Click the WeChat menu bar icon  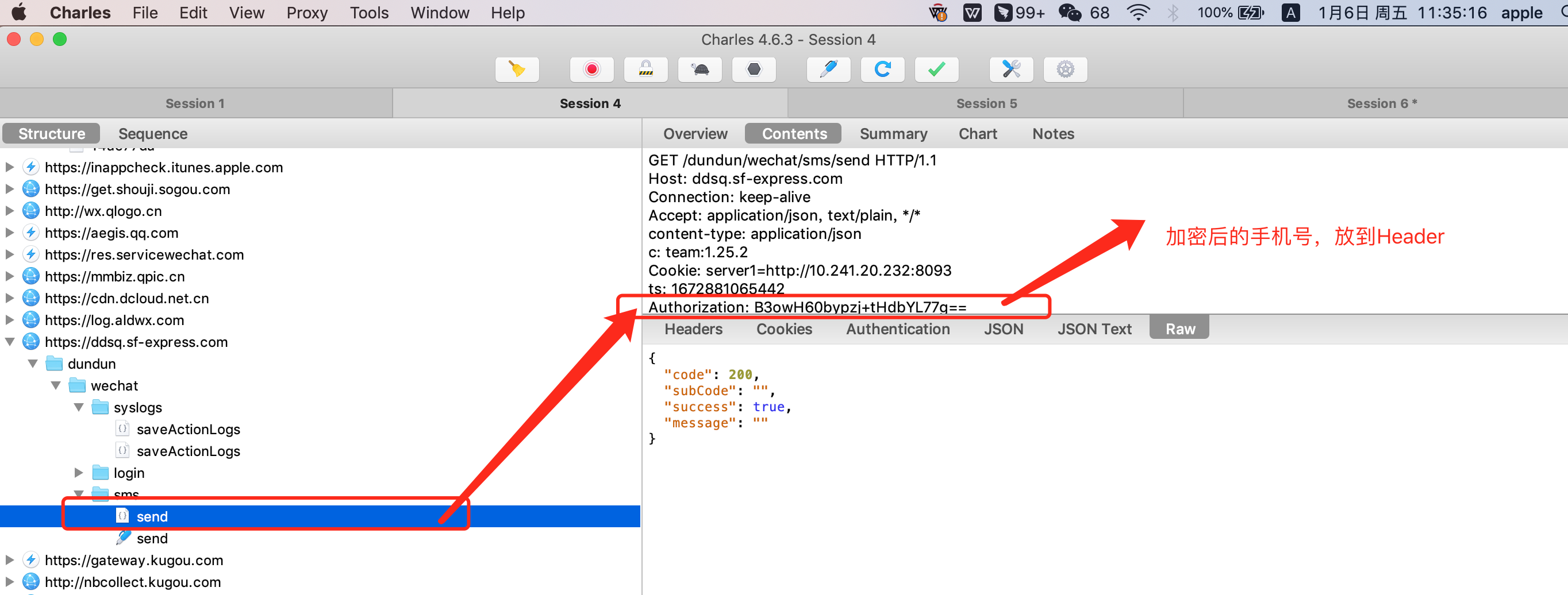(x=1070, y=13)
